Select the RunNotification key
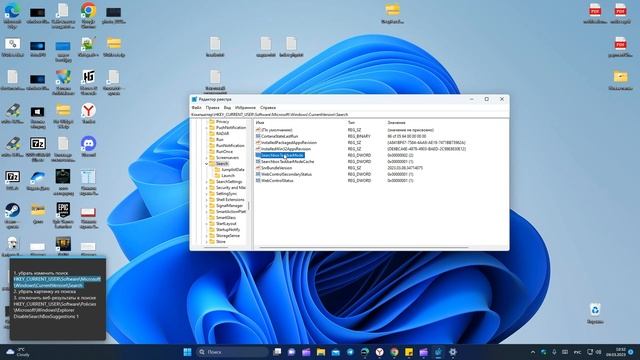Viewport: 640px width, 360px height. click(x=230, y=146)
